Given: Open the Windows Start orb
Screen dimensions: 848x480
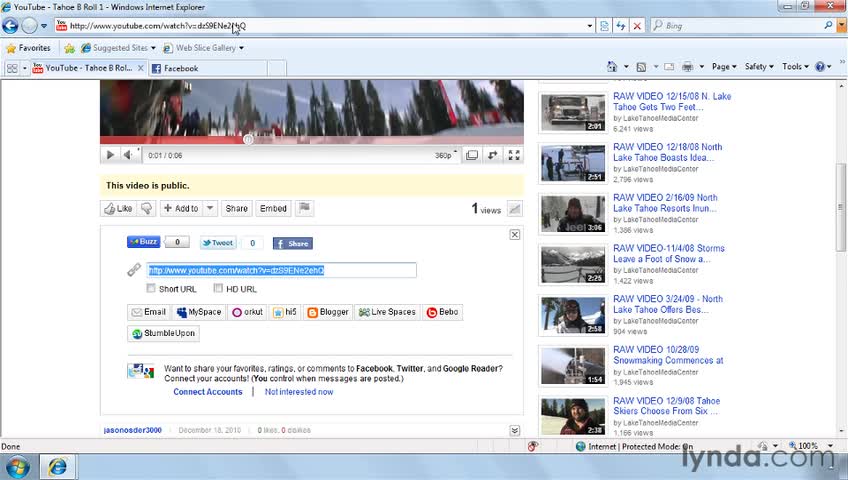Looking at the screenshot, I should (x=17, y=466).
